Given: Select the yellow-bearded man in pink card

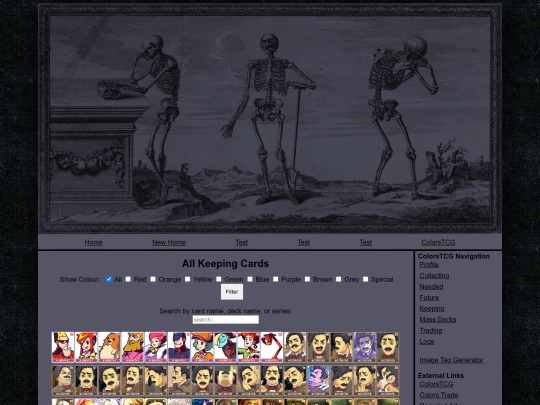Looking at the screenshot, I should point(133,347).
